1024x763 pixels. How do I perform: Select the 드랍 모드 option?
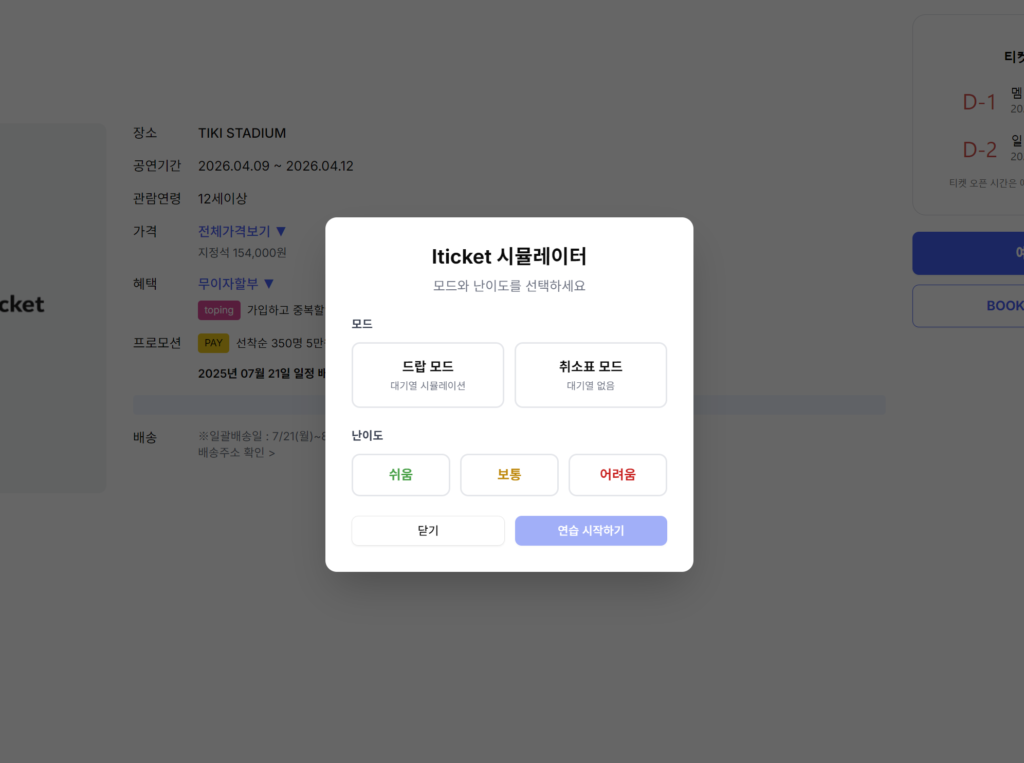click(x=427, y=375)
